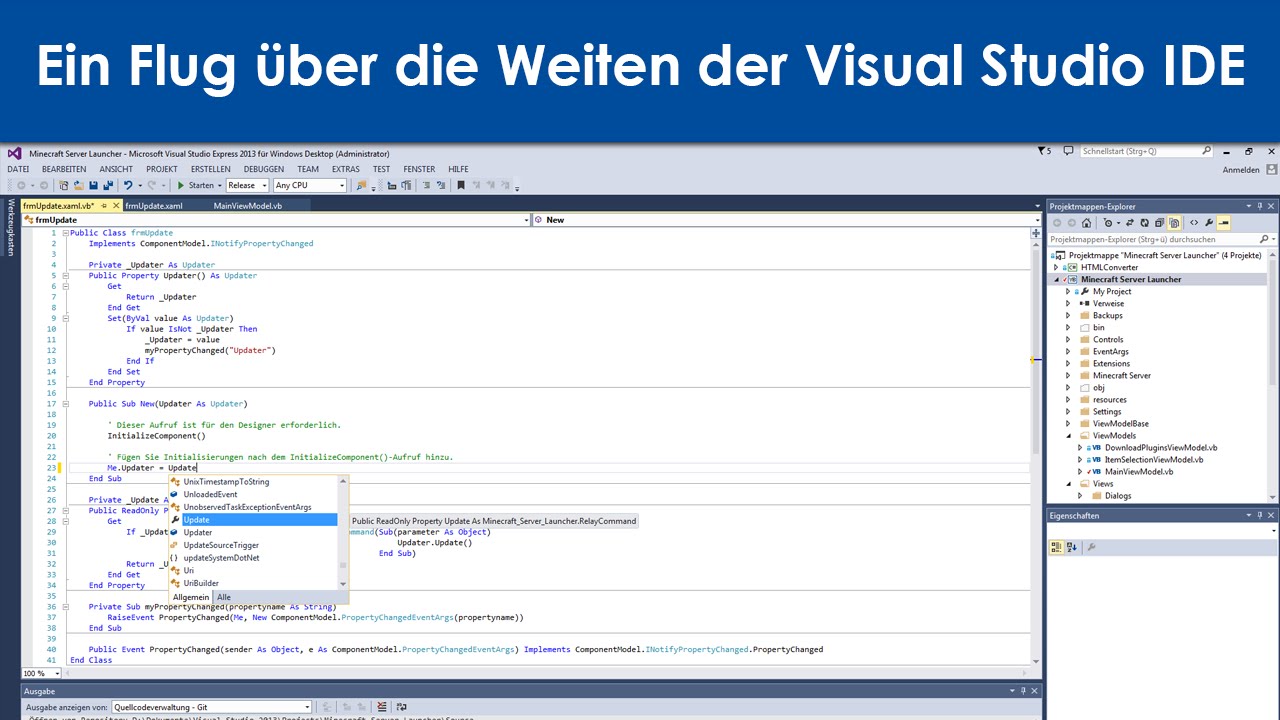Click the Projektmappen-Explorer search field
Viewport: 1280px width, 720px height.
tap(1162, 239)
